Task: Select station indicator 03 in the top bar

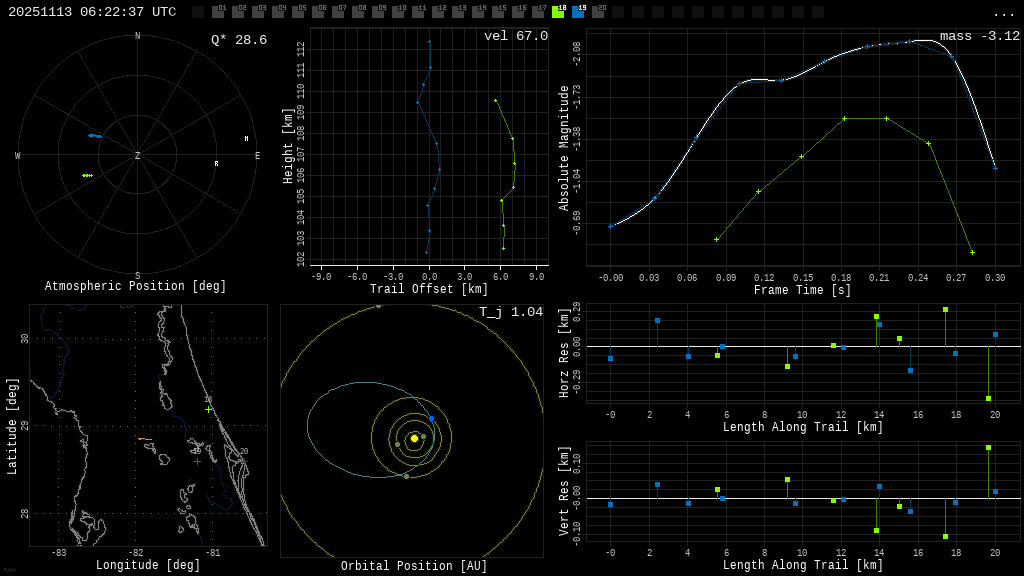Action: (258, 12)
